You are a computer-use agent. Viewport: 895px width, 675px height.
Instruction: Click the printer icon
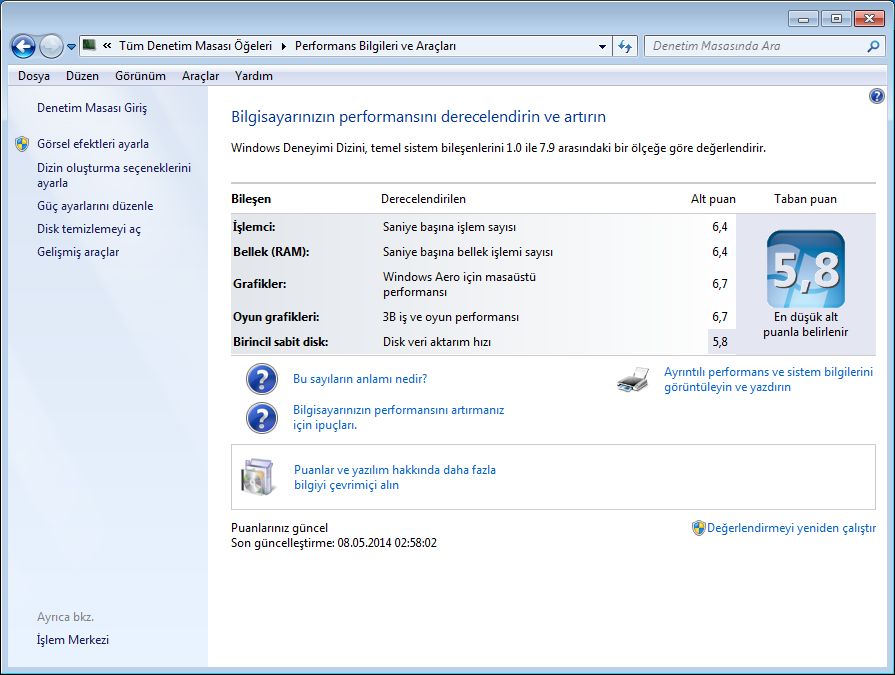point(634,379)
